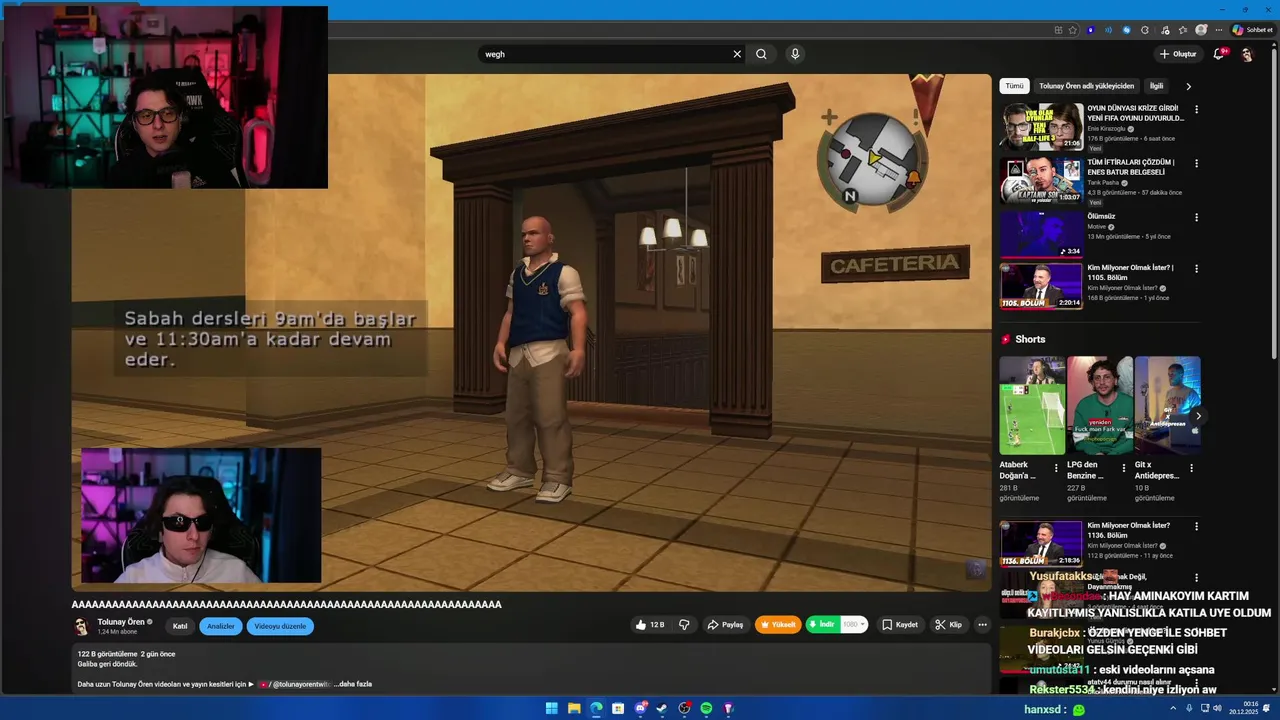Click the Bully gameplay video player
This screenshot has height=720, width=1280.
pos(531,332)
